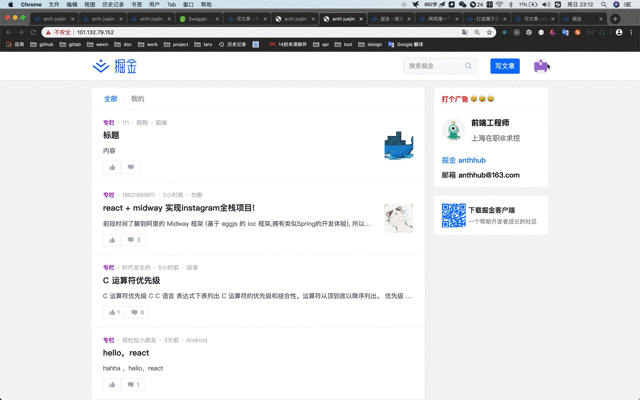640x400 pixels.
Task: Click the browser reload button
Action: click(x=33, y=32)
